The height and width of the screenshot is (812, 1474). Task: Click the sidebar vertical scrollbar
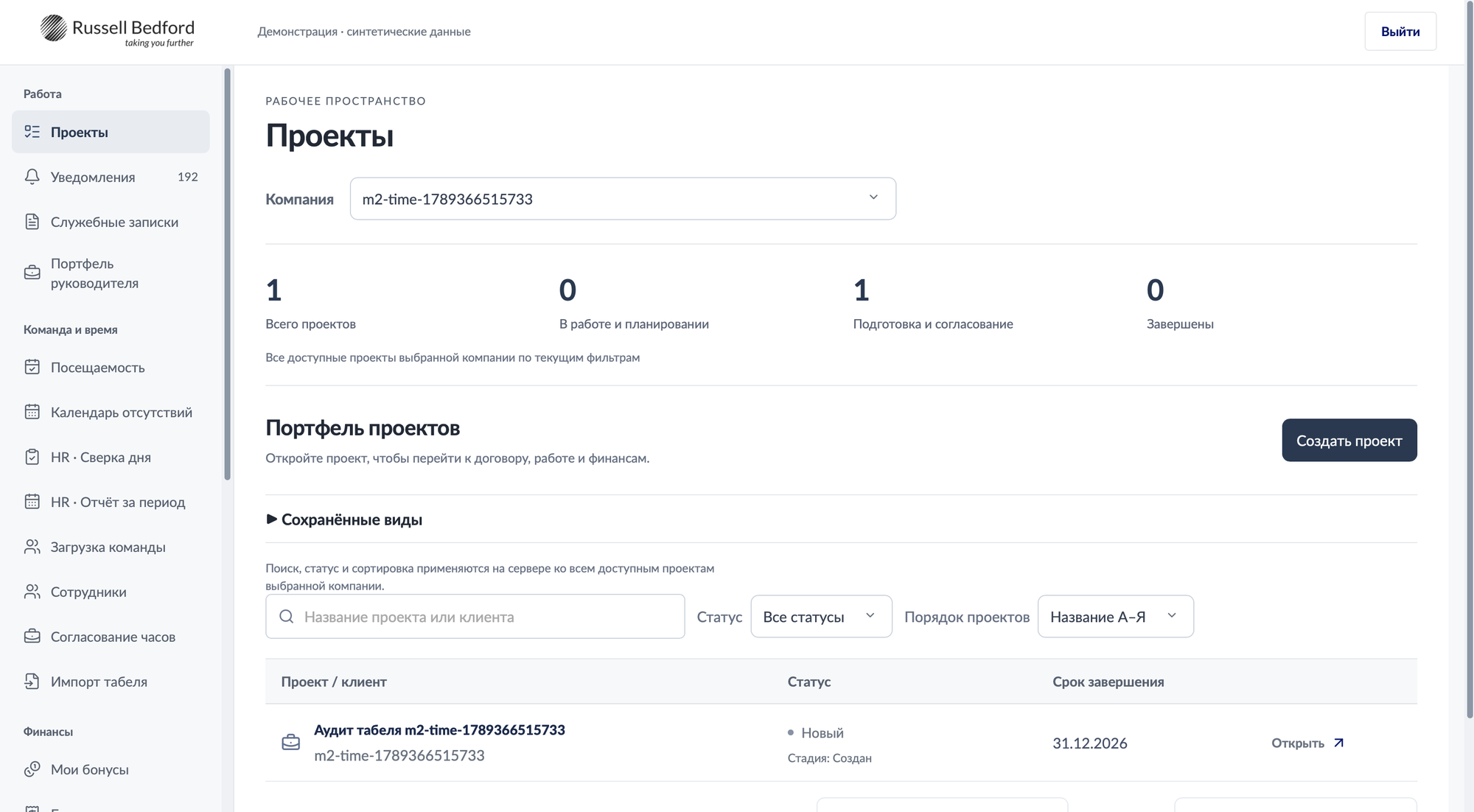click(227, 274)
